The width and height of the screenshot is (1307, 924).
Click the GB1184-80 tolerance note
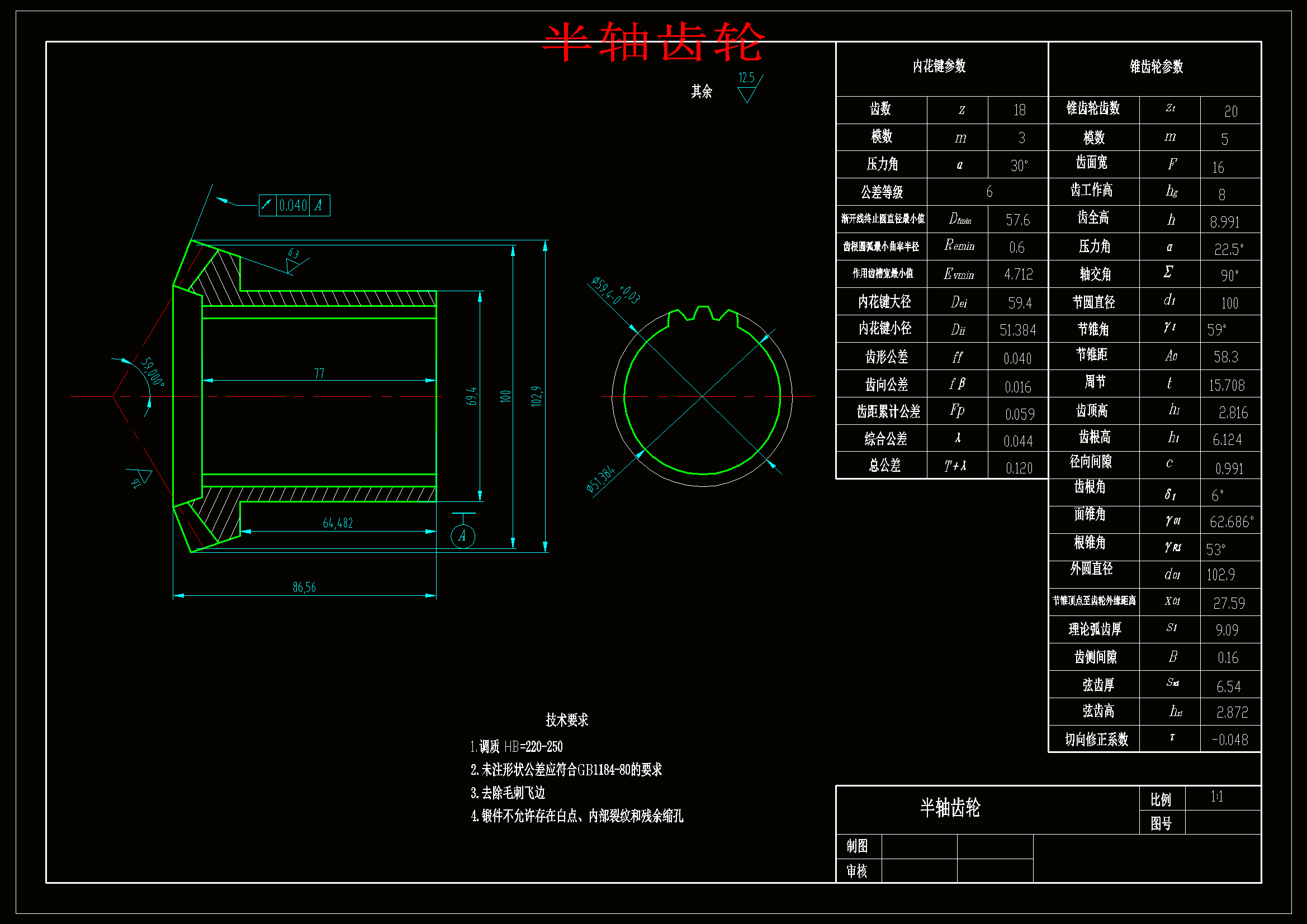[x=566, y=770]
